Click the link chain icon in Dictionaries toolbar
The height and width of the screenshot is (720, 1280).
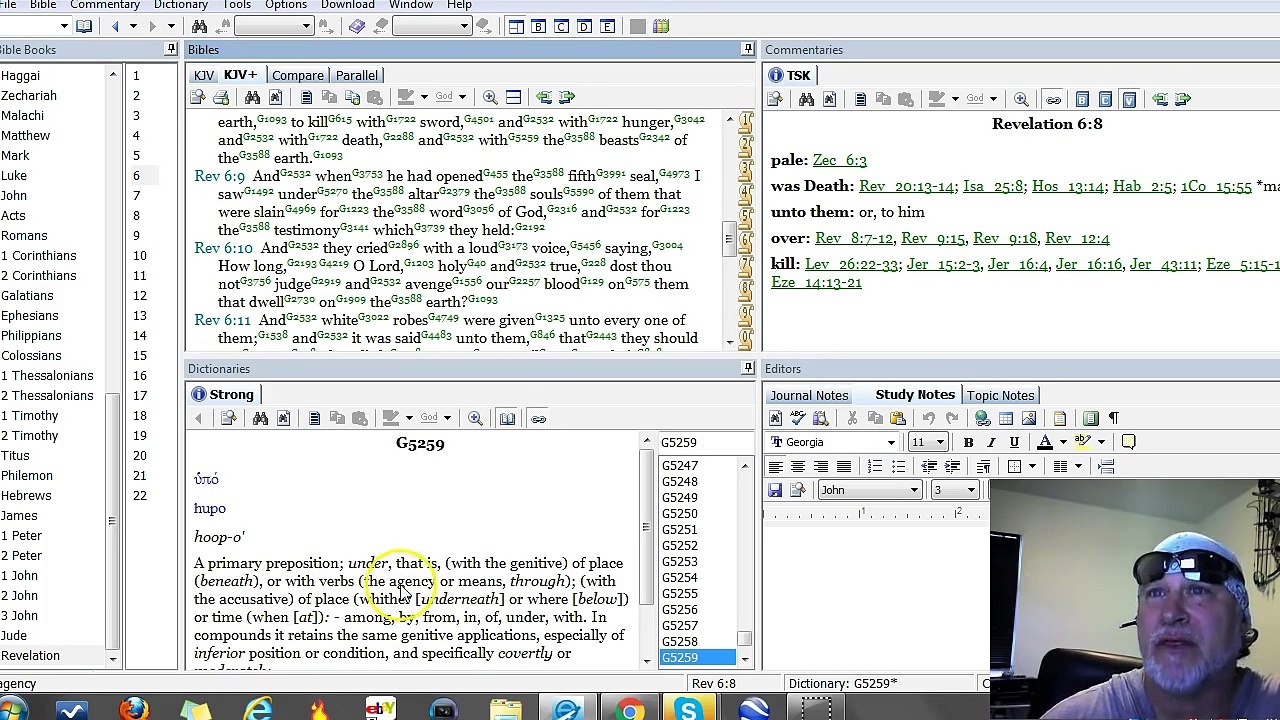pyautogui.click(x=538, y=418)
